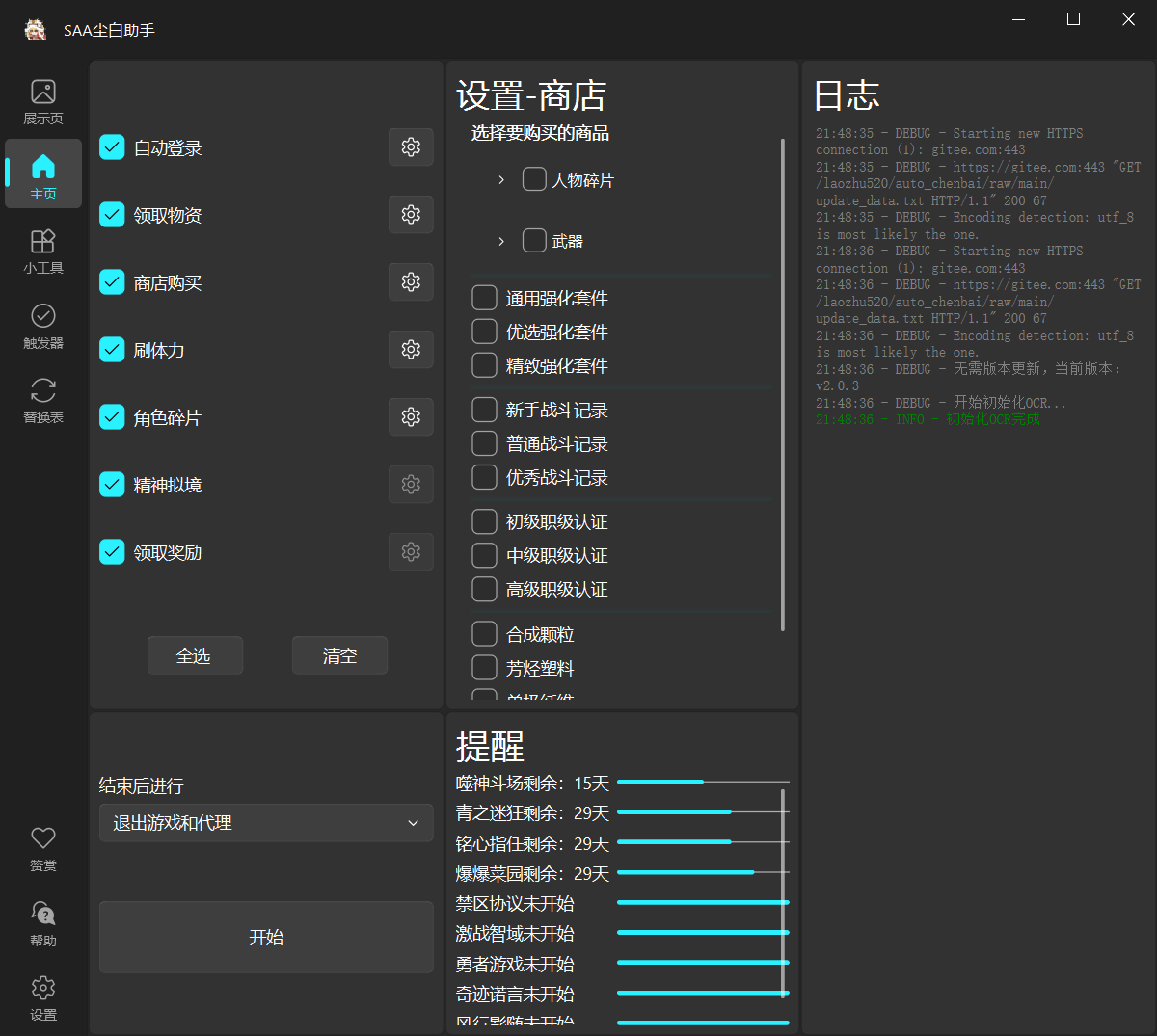This screenshot has width=1157, height=1036.
Task: Click 噬神斗场 progress bar
Action: point(703,782)
